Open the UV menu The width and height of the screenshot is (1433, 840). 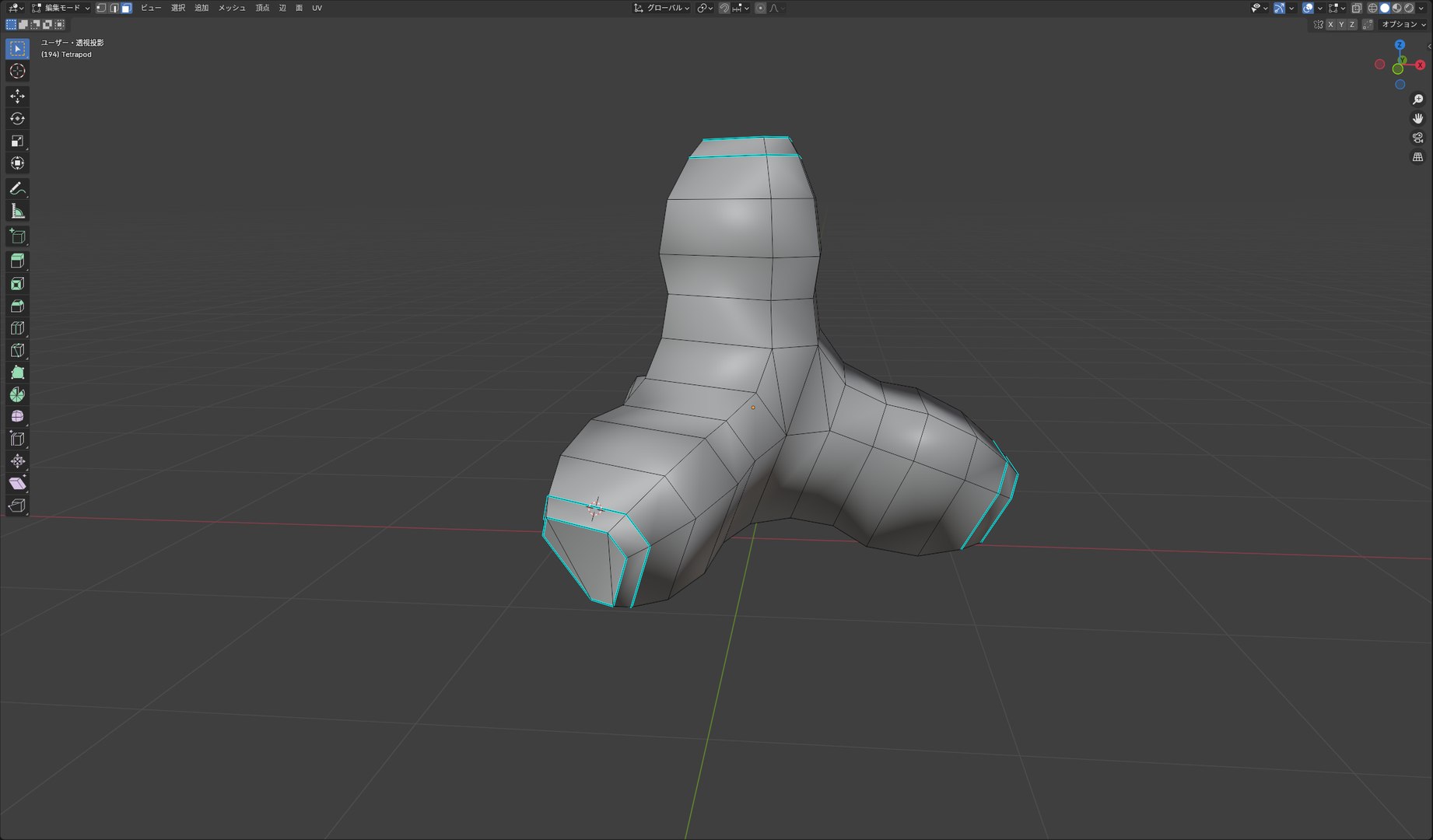tap(317, 8)
